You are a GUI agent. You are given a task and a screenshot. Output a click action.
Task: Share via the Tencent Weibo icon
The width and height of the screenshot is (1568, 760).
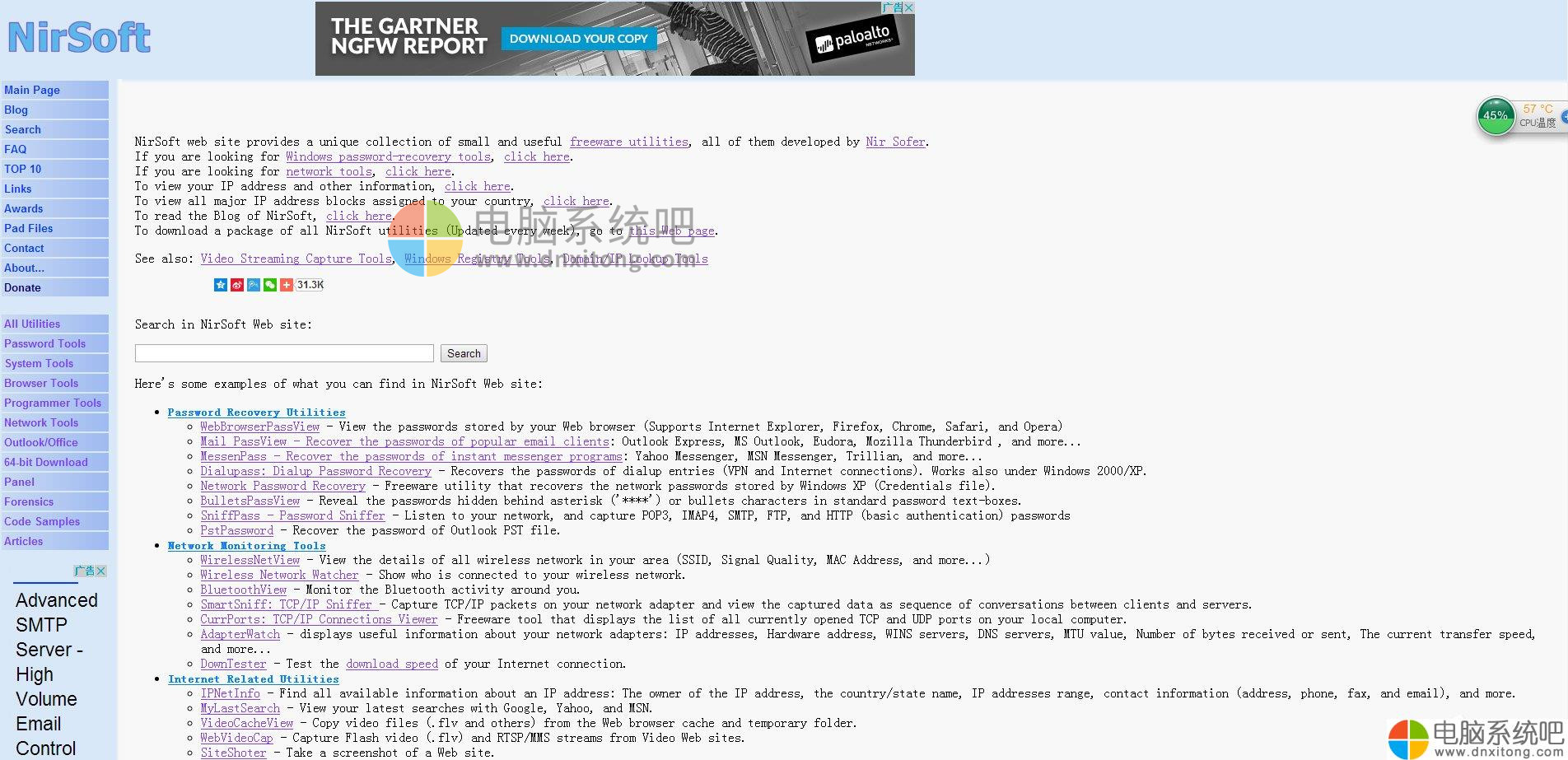coord(253,285)
